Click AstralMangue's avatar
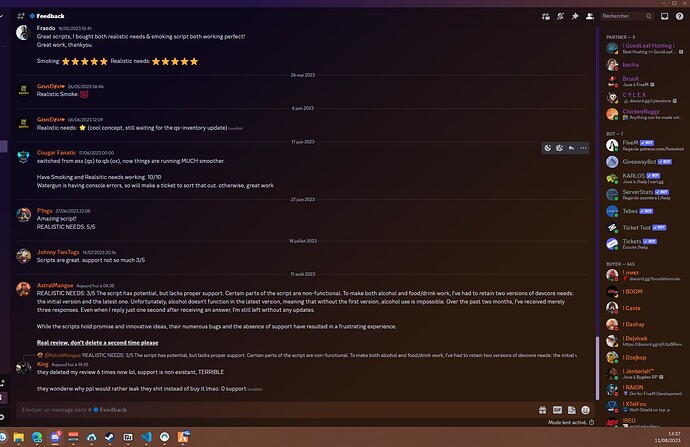 point(23,289)
